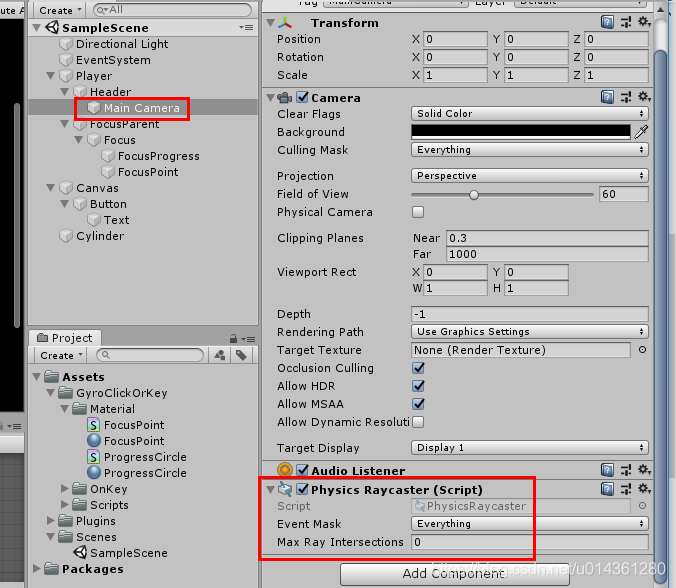The image size is (676, 588).
Task: Open the Culling Mask dropdown
Action: point(529,150)
